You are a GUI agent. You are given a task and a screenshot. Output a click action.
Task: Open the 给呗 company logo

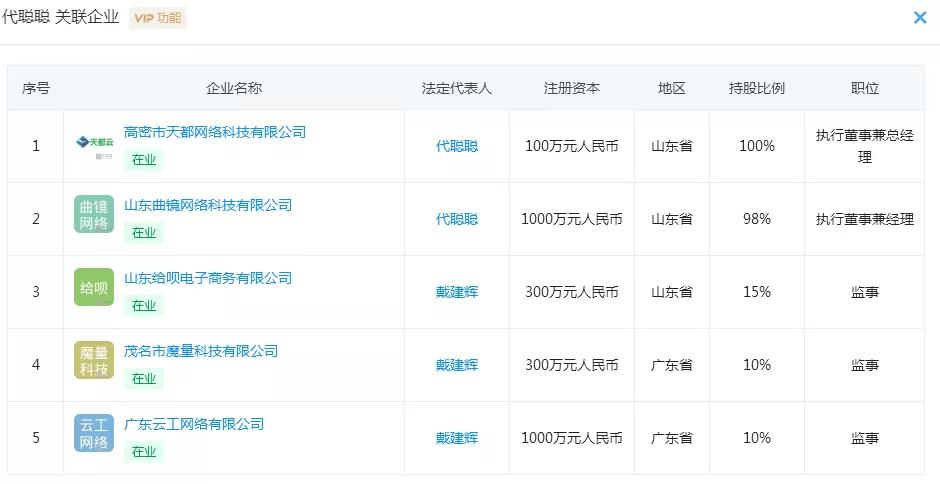[94, 287]
